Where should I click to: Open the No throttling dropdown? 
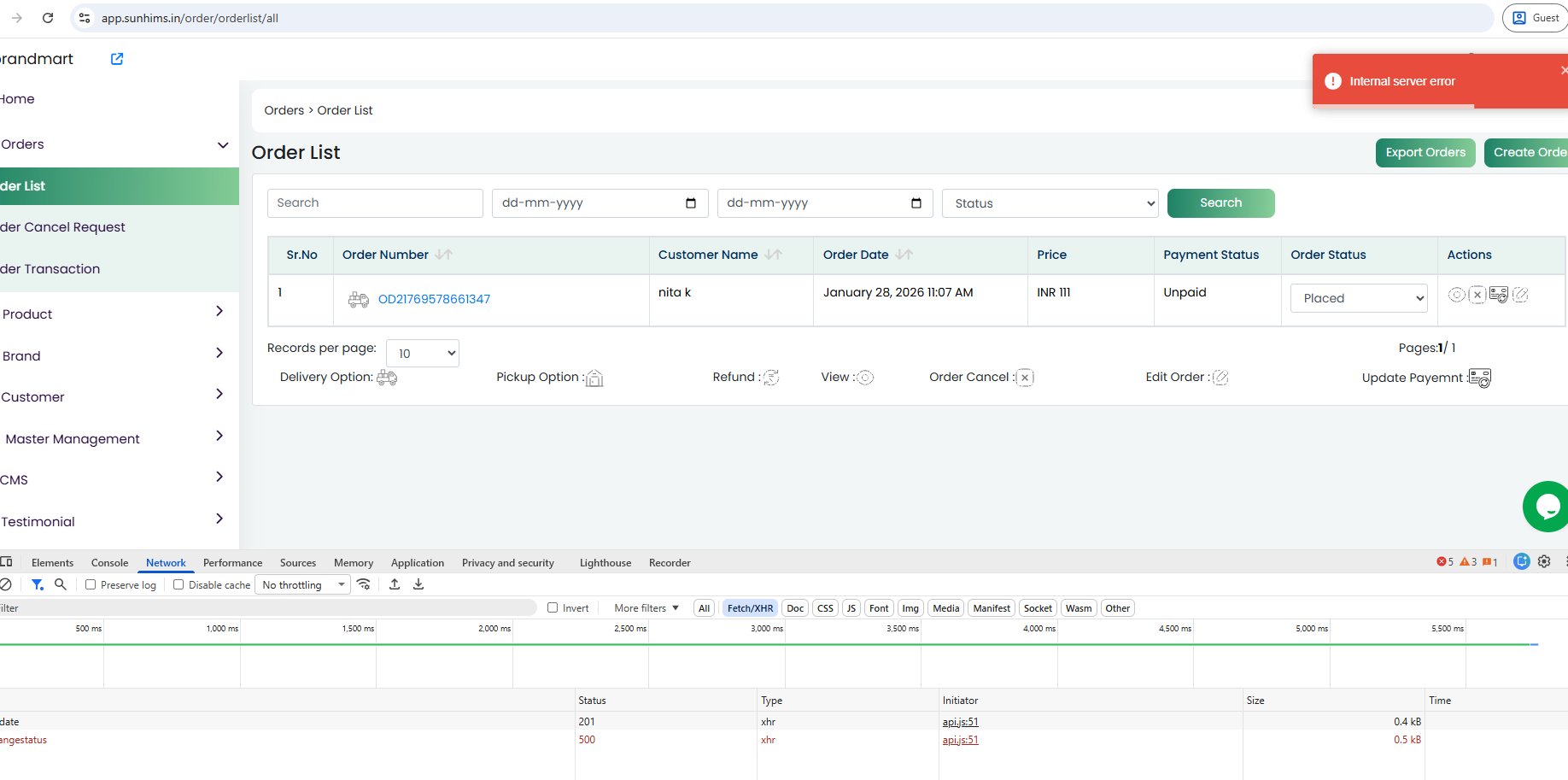[304, 585]
